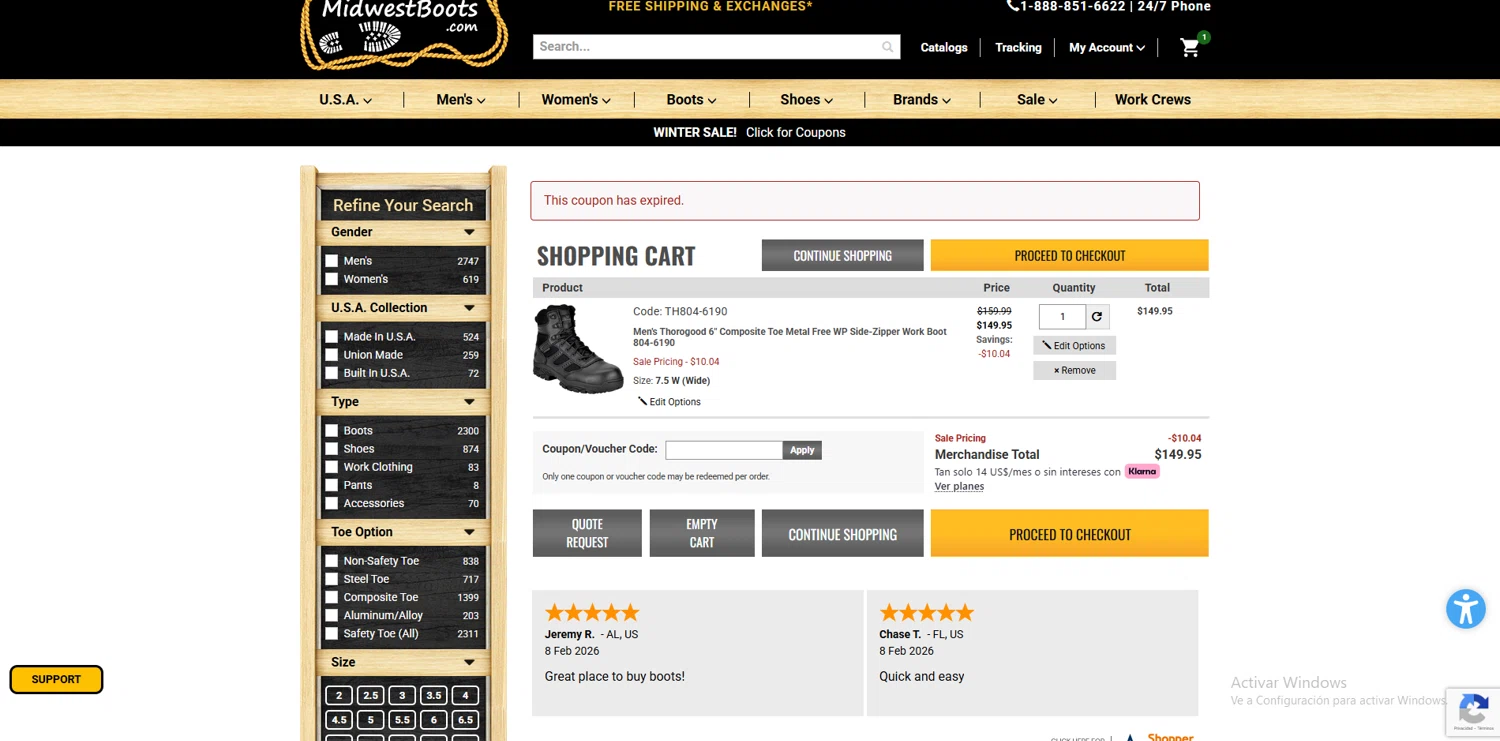The image size is (1500, 741).
Task: Click into the search box
Action: (x=706, y=47)
